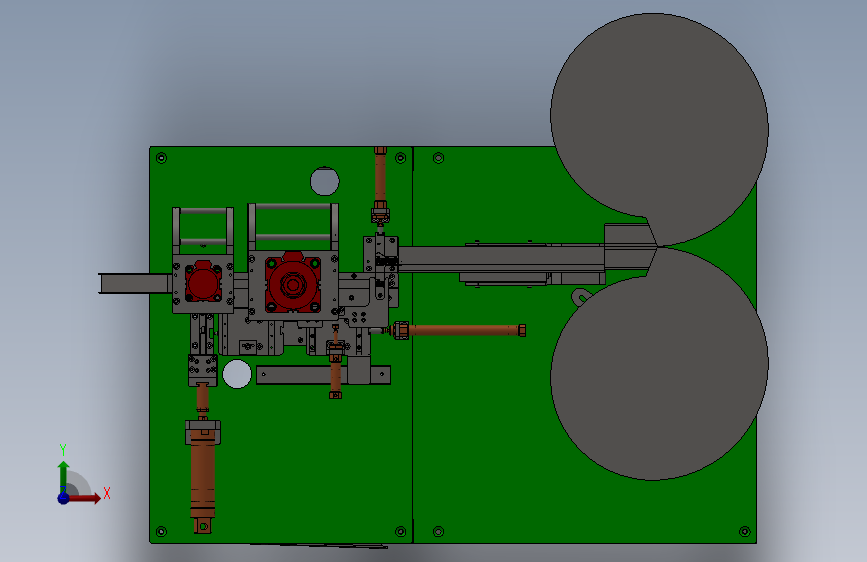Select the long gray feed rail toward reels

coord(500,259)
